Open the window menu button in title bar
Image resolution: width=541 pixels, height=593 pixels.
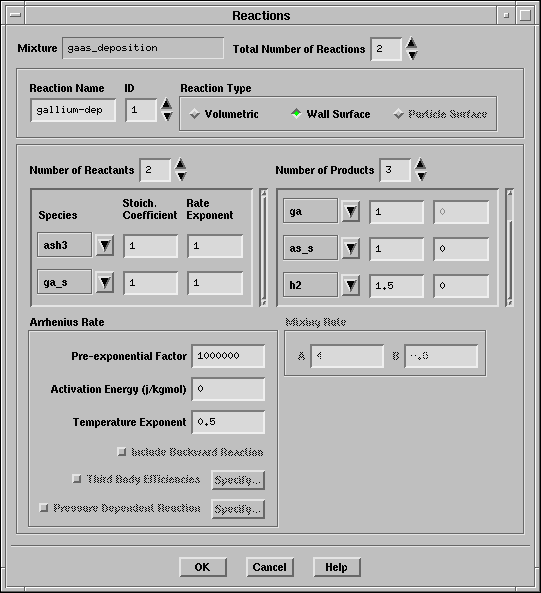coord(15,15)
